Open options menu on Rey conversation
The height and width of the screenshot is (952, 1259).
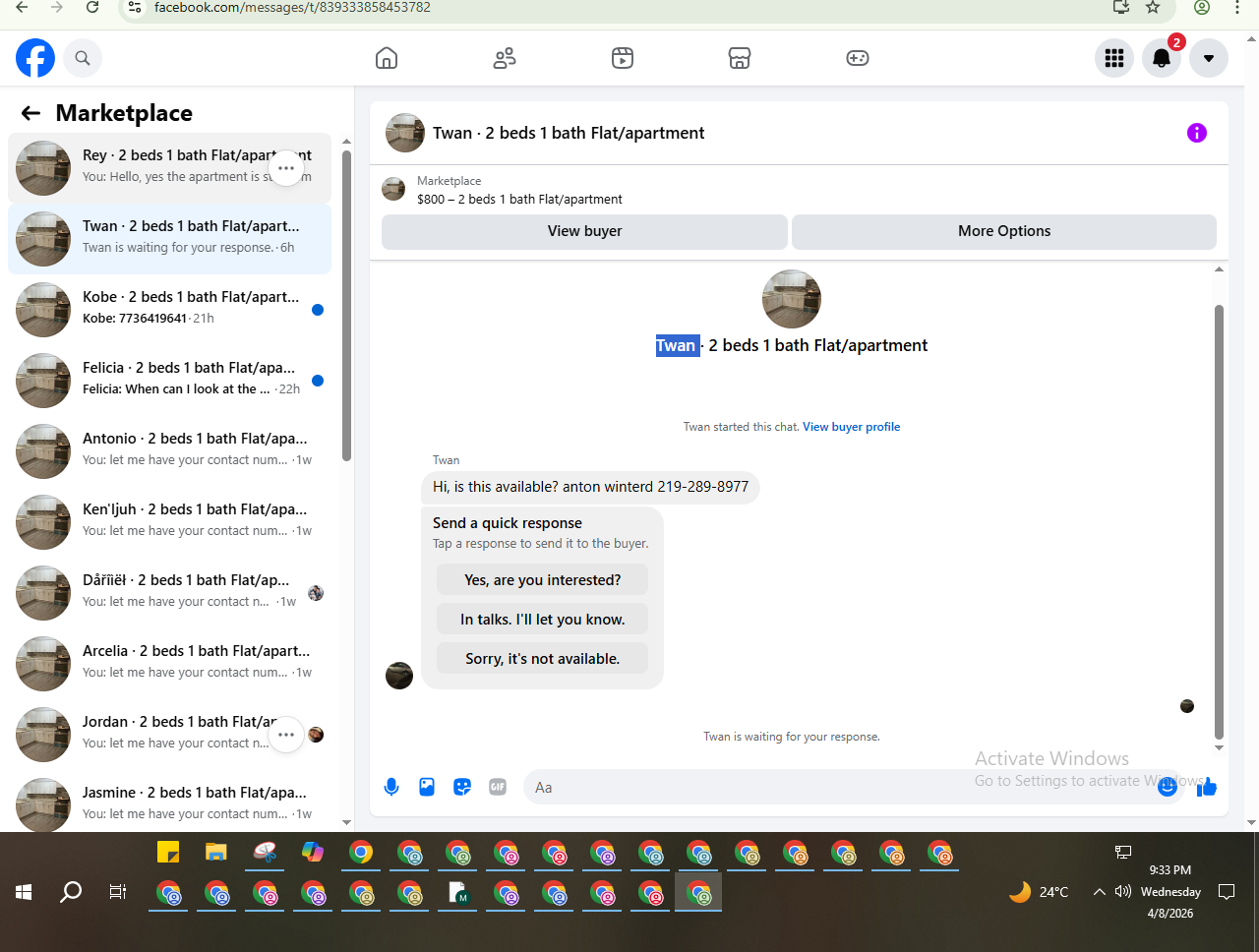pyautogui.click(x=286, y=168)
